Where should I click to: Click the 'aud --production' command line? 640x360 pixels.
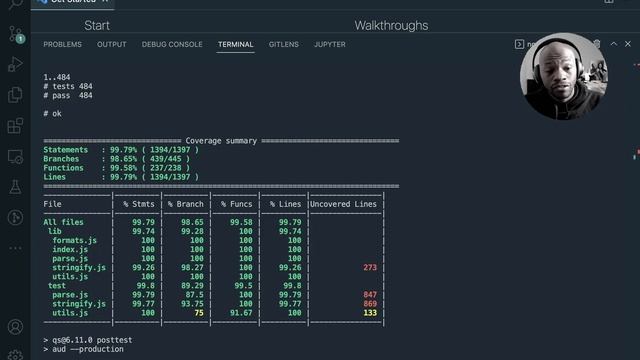coord(83,349)
